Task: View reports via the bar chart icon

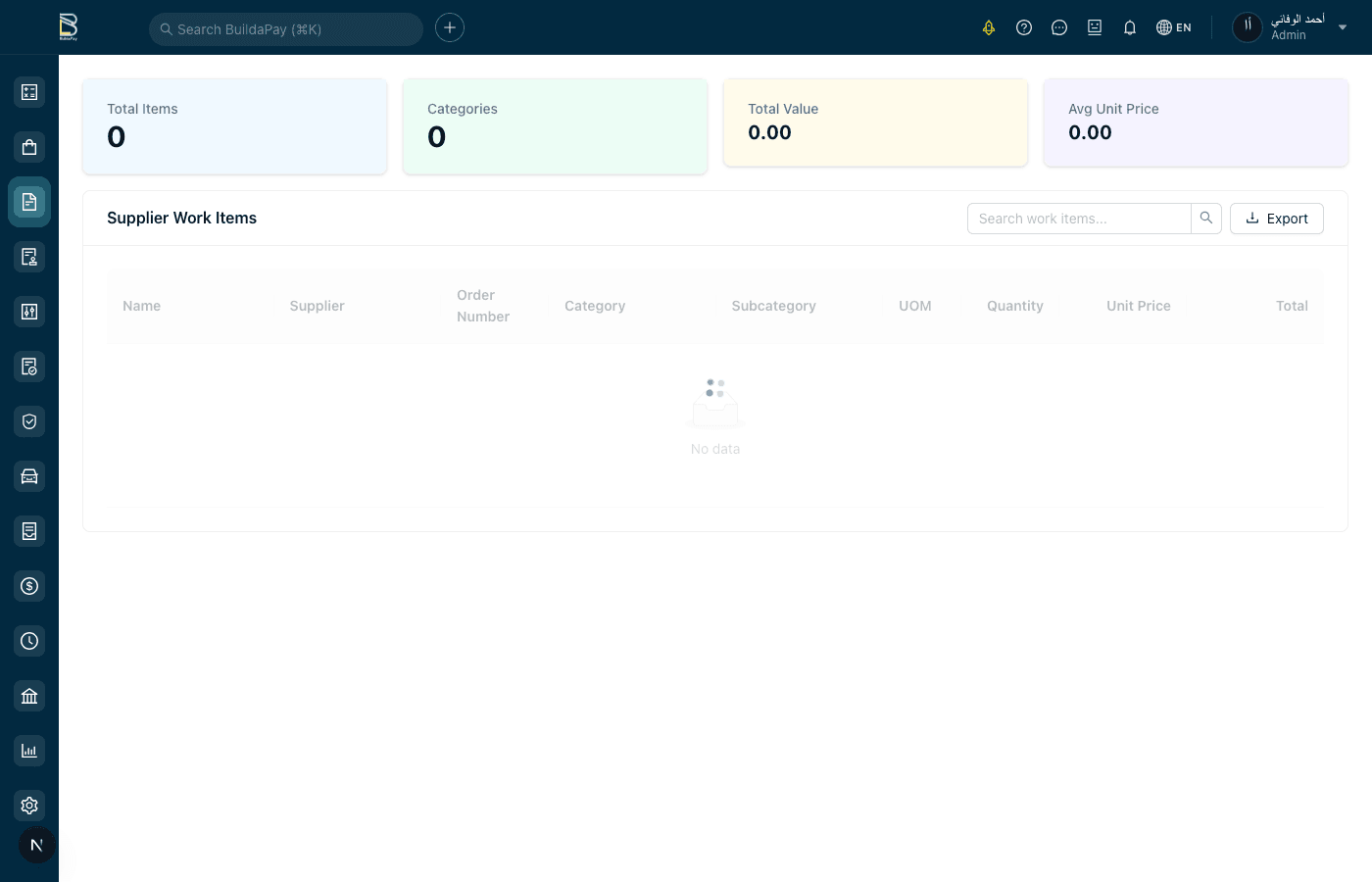Action: click(x=28, y=750)
